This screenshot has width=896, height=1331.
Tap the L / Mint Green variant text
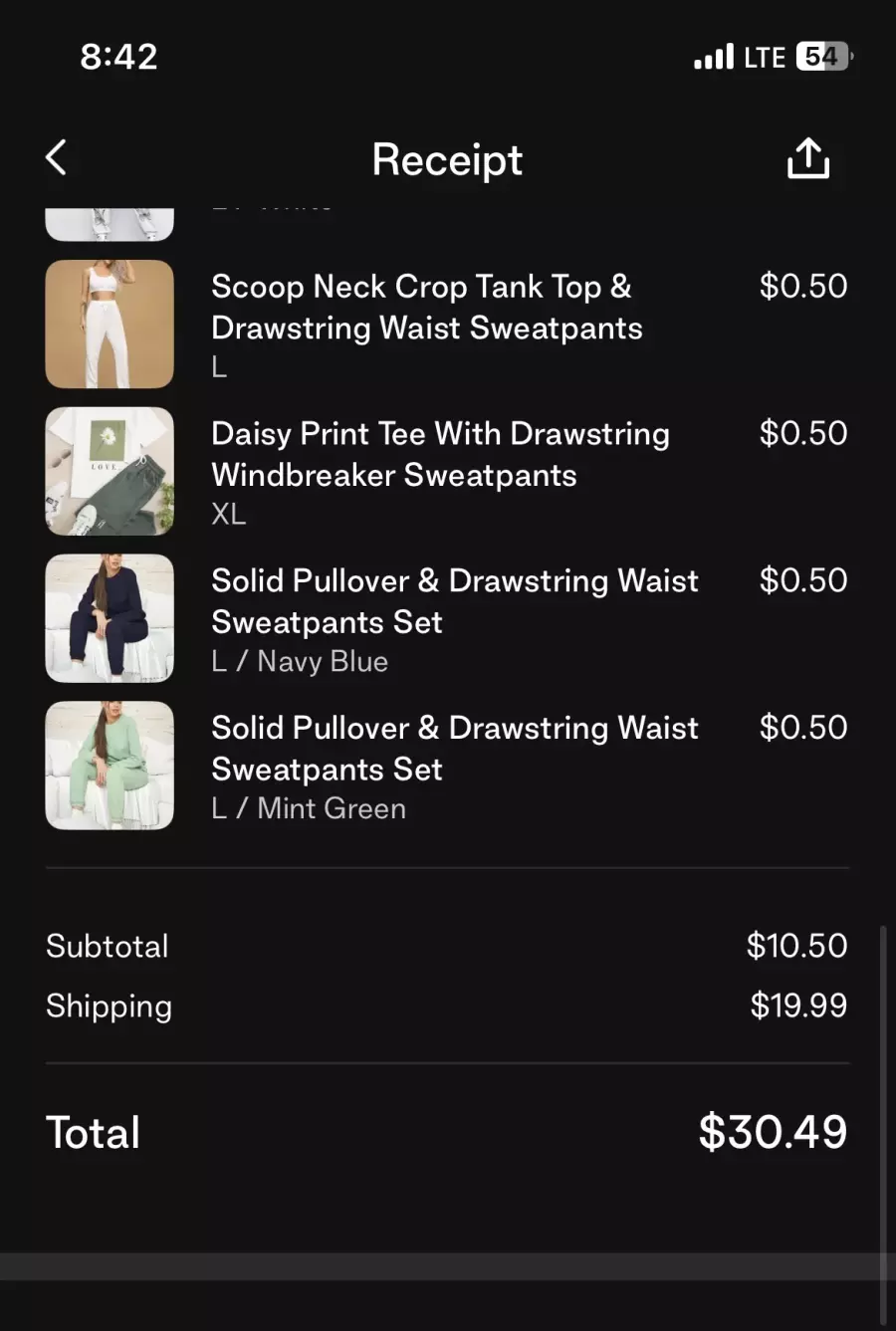pyautogui.click(x=309, y=808)
